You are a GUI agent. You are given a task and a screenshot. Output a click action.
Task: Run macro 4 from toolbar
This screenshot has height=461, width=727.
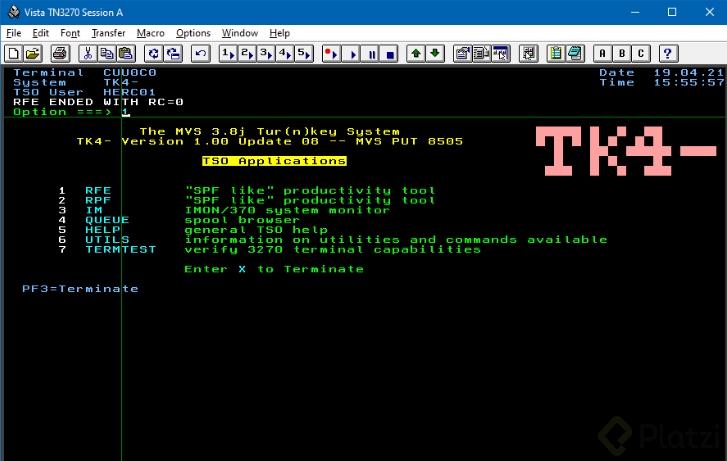(285, 53)
